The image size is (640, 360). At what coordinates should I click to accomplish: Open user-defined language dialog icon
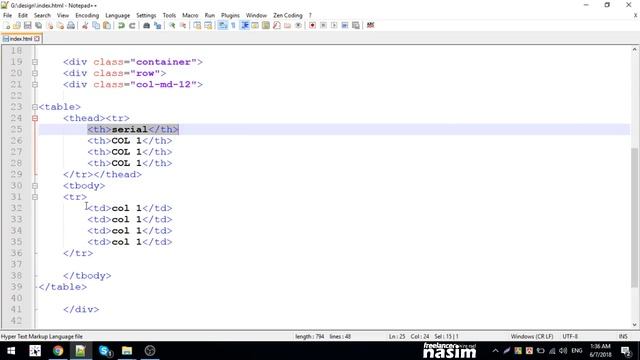click(255, 25)
